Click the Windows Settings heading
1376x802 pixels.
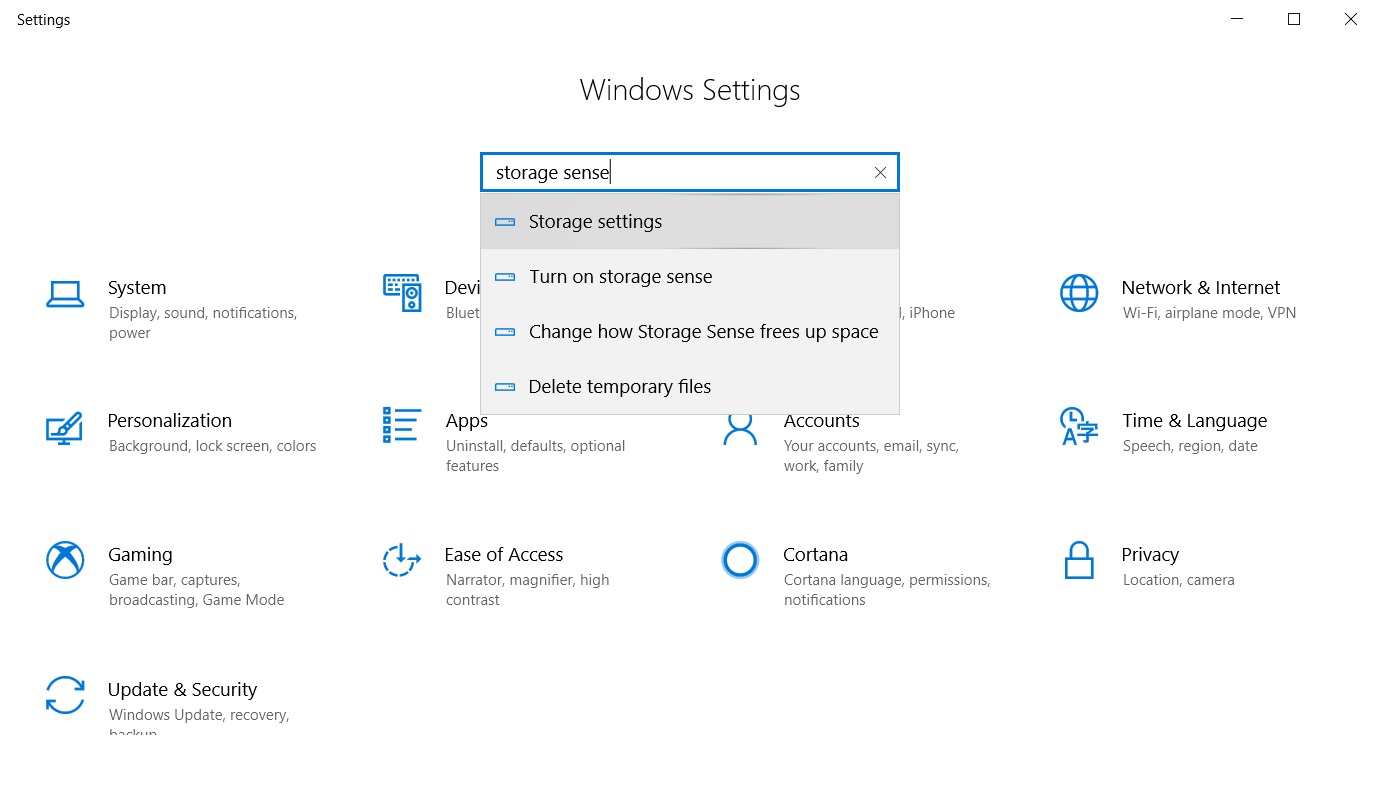(x=690, y=90)
